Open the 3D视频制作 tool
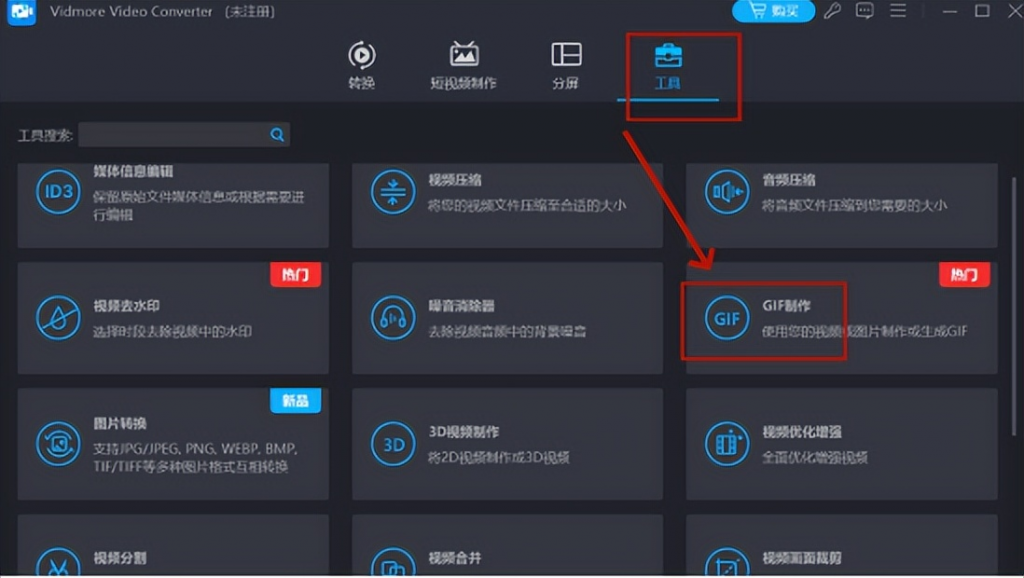 pyautogui.click(x=505, y=442)
